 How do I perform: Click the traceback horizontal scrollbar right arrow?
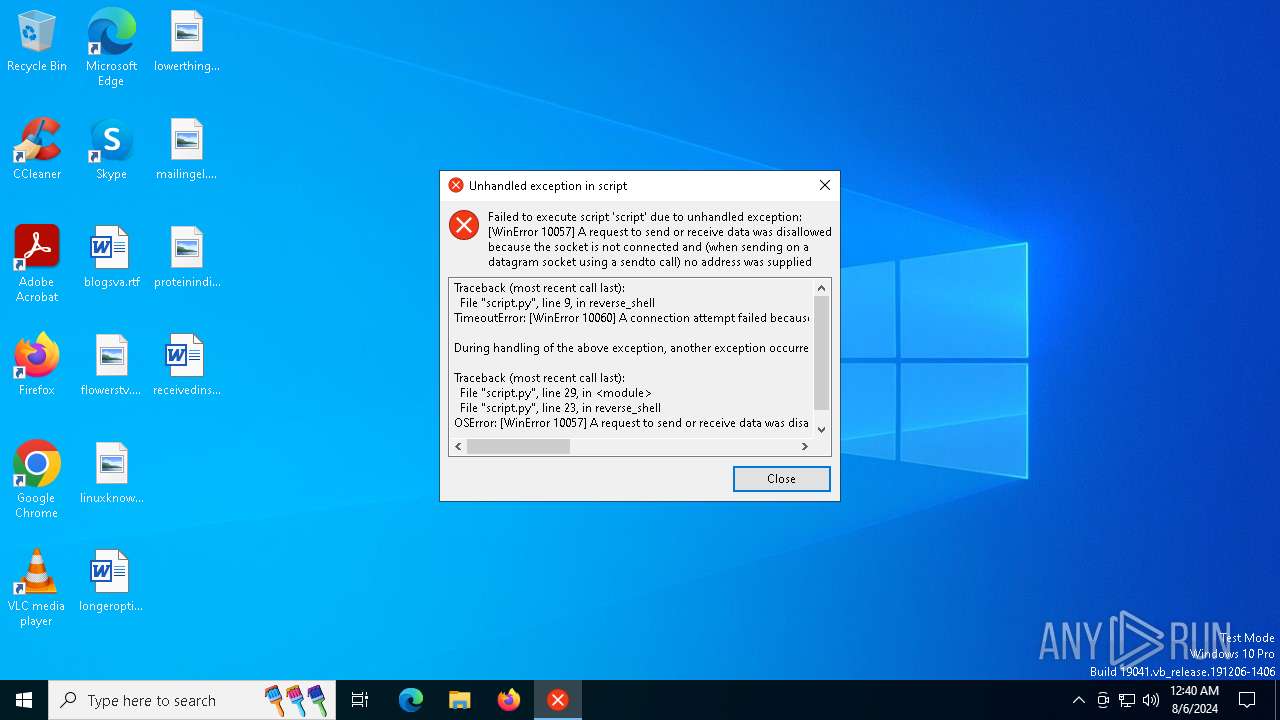point(805,446)
